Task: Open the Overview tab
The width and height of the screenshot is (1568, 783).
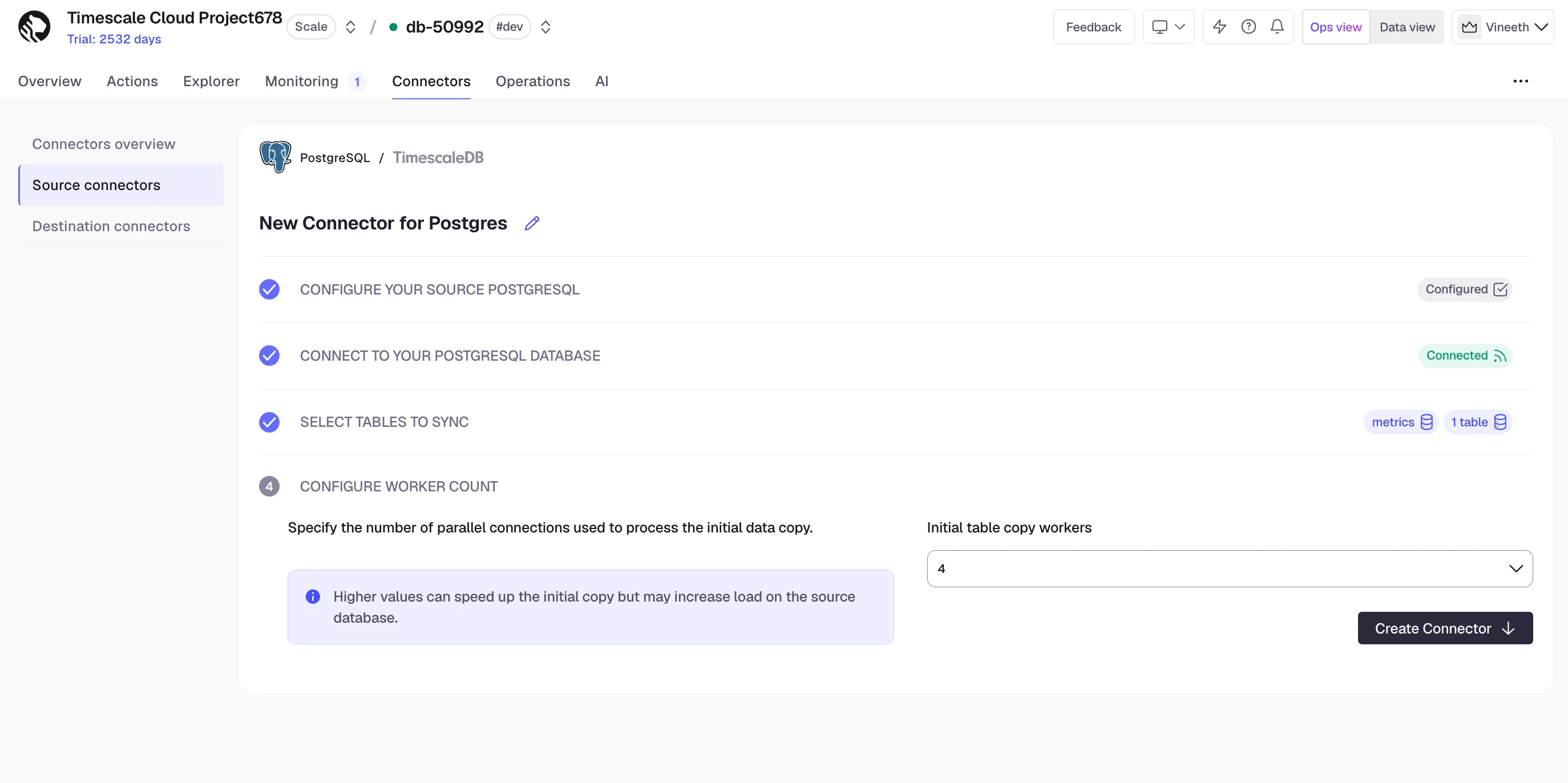Action: (50, 81)
